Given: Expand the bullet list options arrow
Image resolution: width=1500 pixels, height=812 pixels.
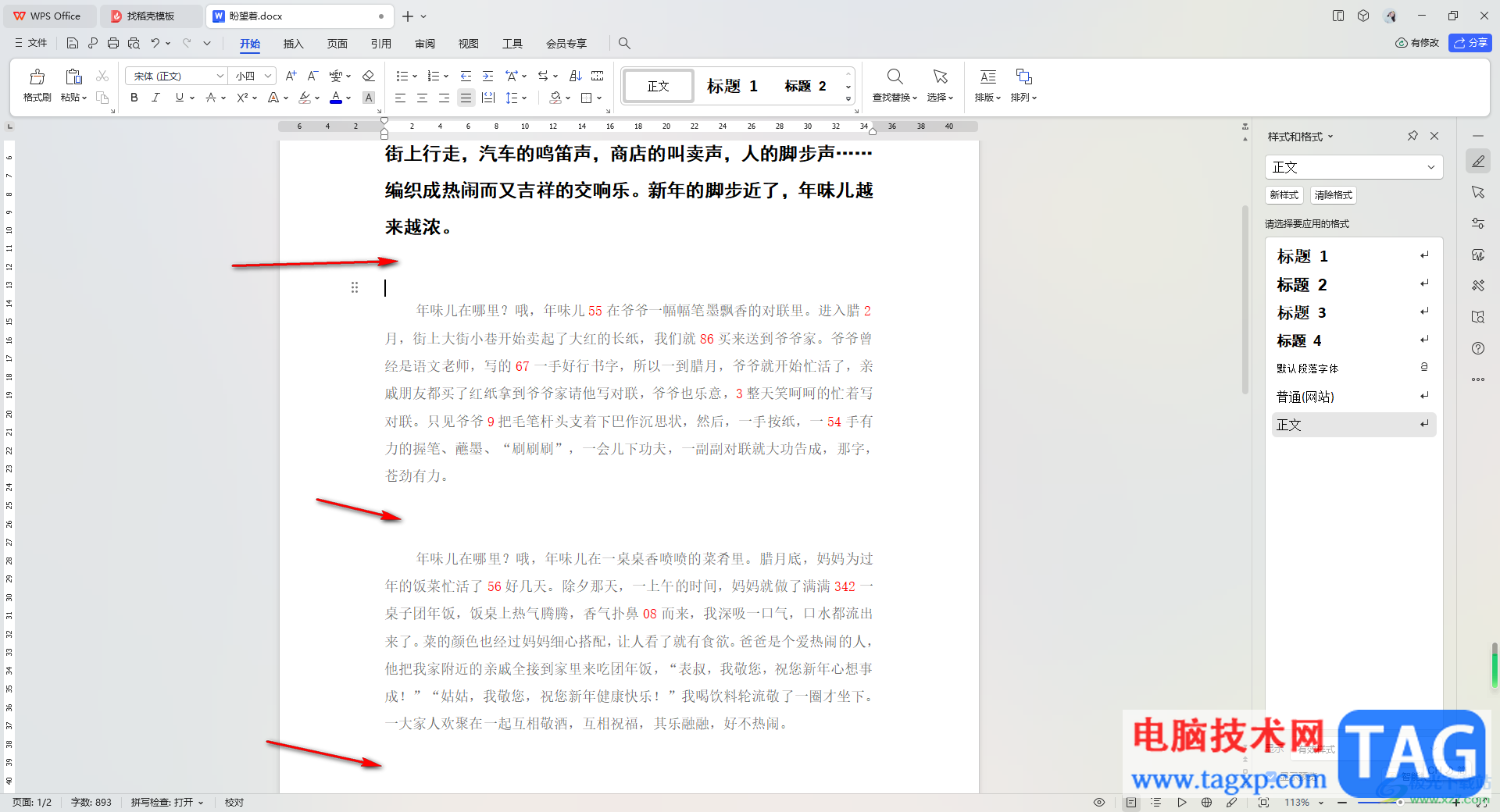Looking at the screenshot, I should pos(414,76).
